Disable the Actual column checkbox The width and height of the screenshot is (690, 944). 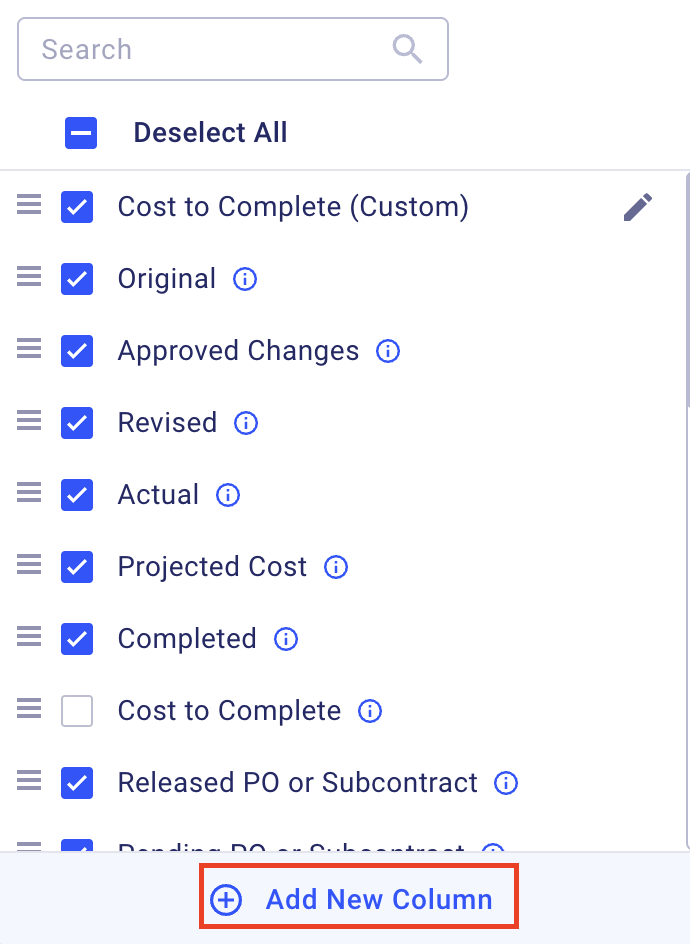coord(77,495)
